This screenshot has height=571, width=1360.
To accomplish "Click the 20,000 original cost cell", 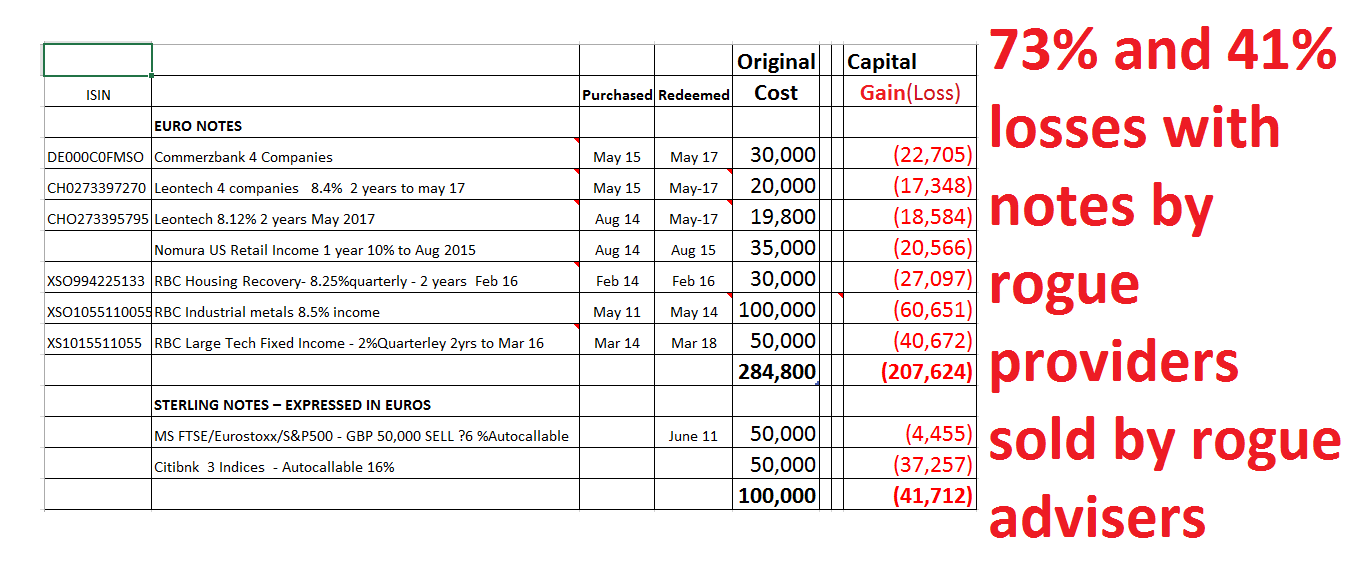I will point(776,186).
